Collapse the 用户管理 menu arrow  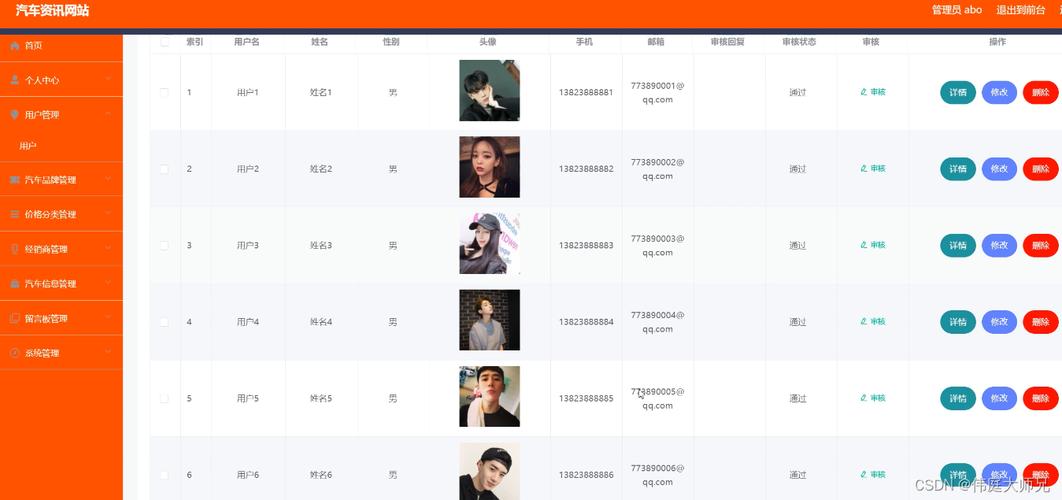coord(108,114)
